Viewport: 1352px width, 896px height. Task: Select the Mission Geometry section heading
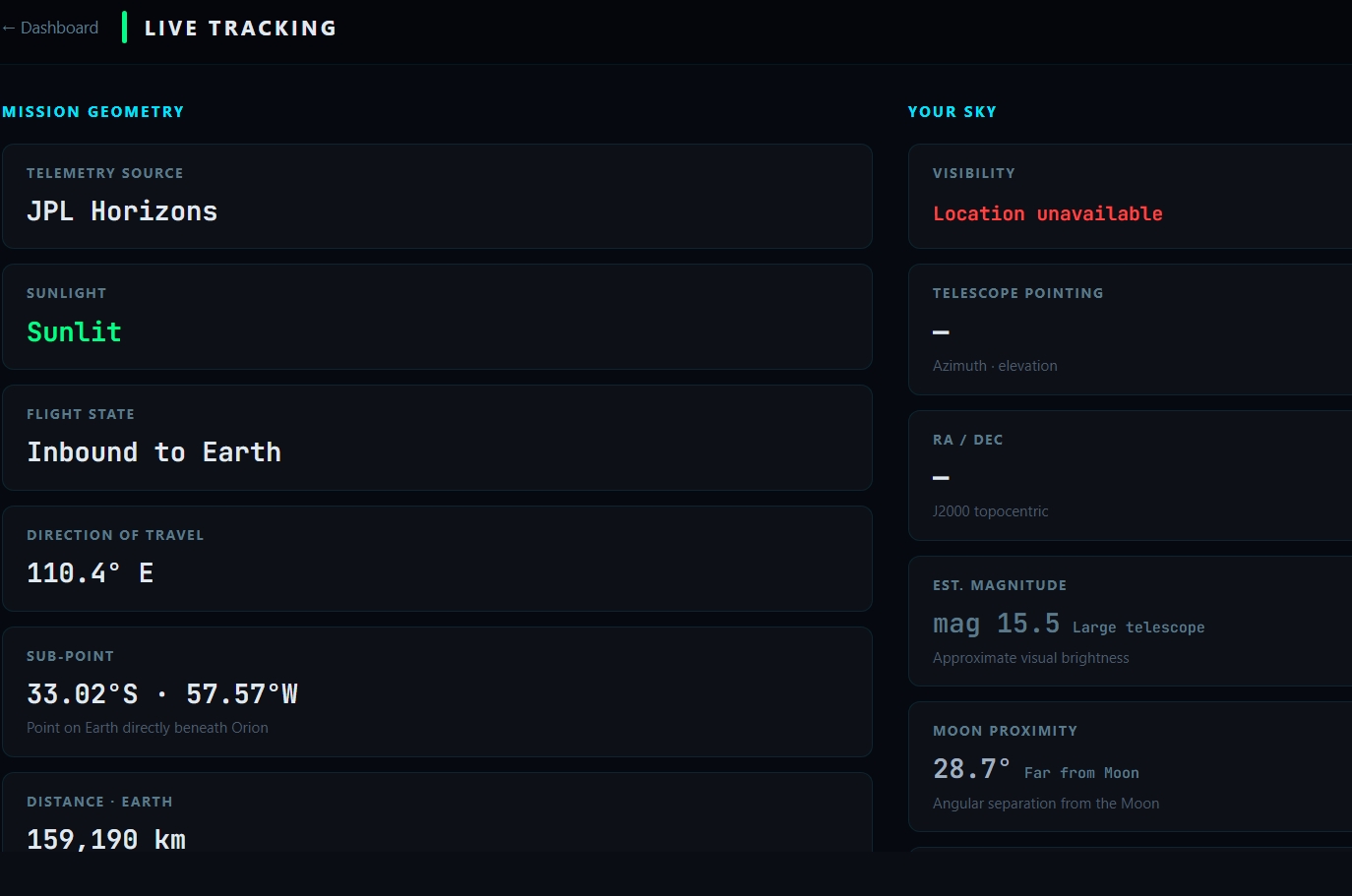93,112
